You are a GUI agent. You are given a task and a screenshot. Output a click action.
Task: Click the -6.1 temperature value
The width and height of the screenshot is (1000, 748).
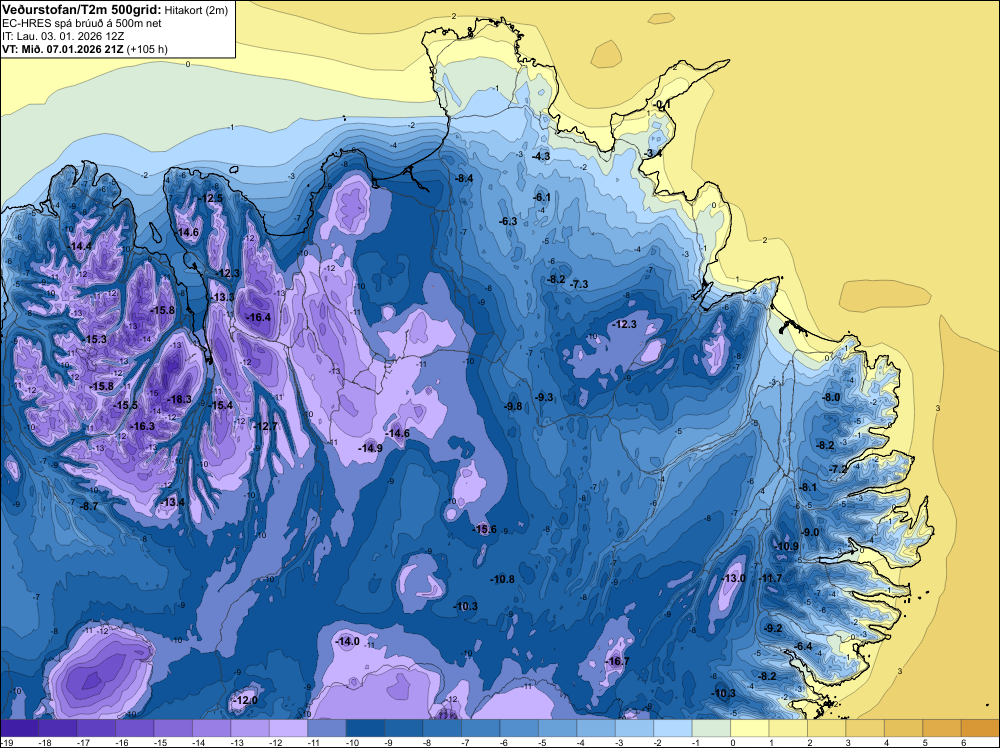click(541, 198)
